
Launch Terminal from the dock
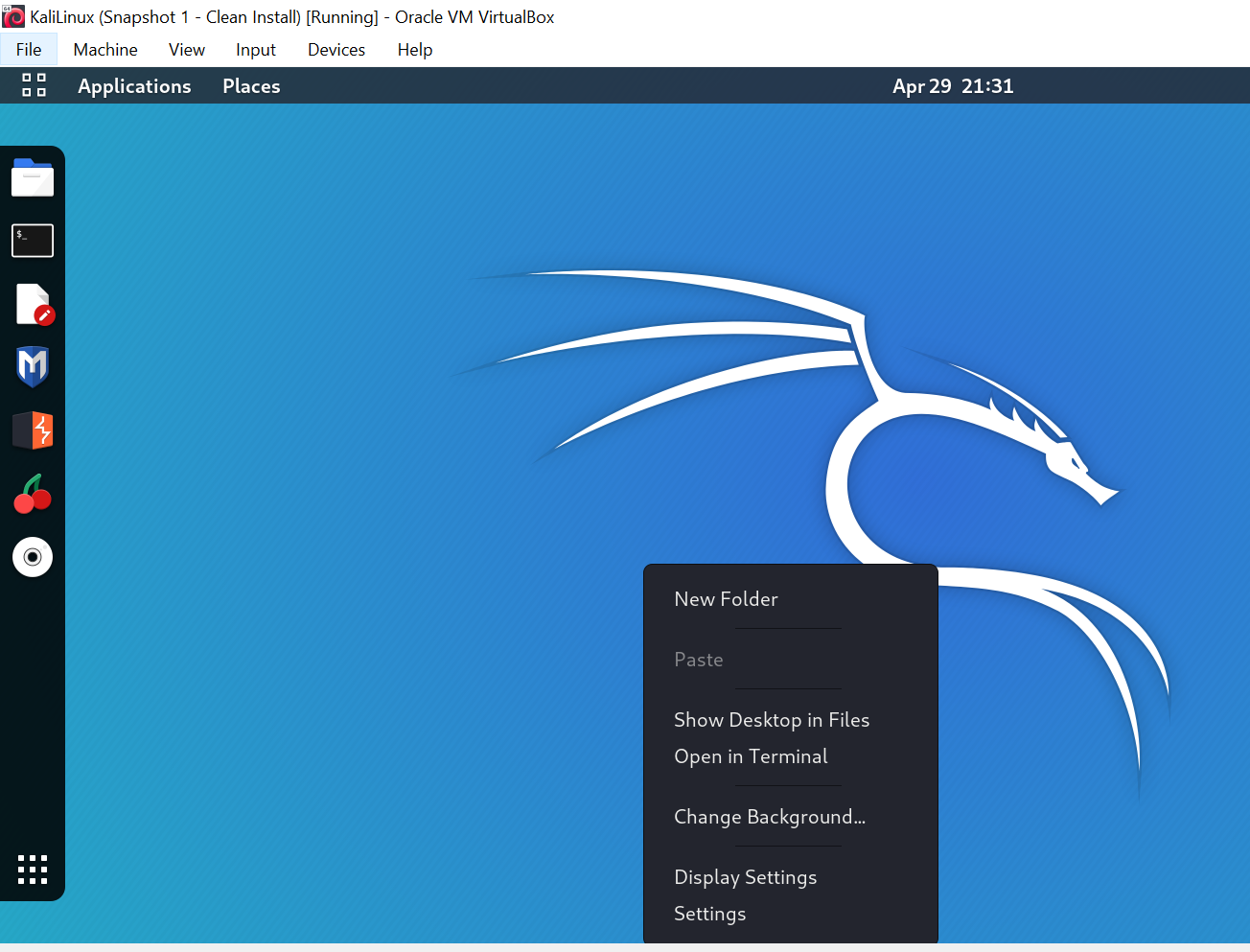pyautogui.click(x=33, y=241)
